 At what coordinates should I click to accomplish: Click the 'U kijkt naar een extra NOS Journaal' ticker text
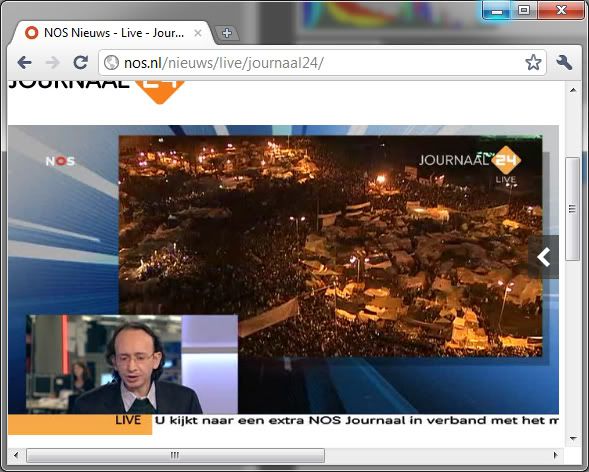(x=356, y=421)
